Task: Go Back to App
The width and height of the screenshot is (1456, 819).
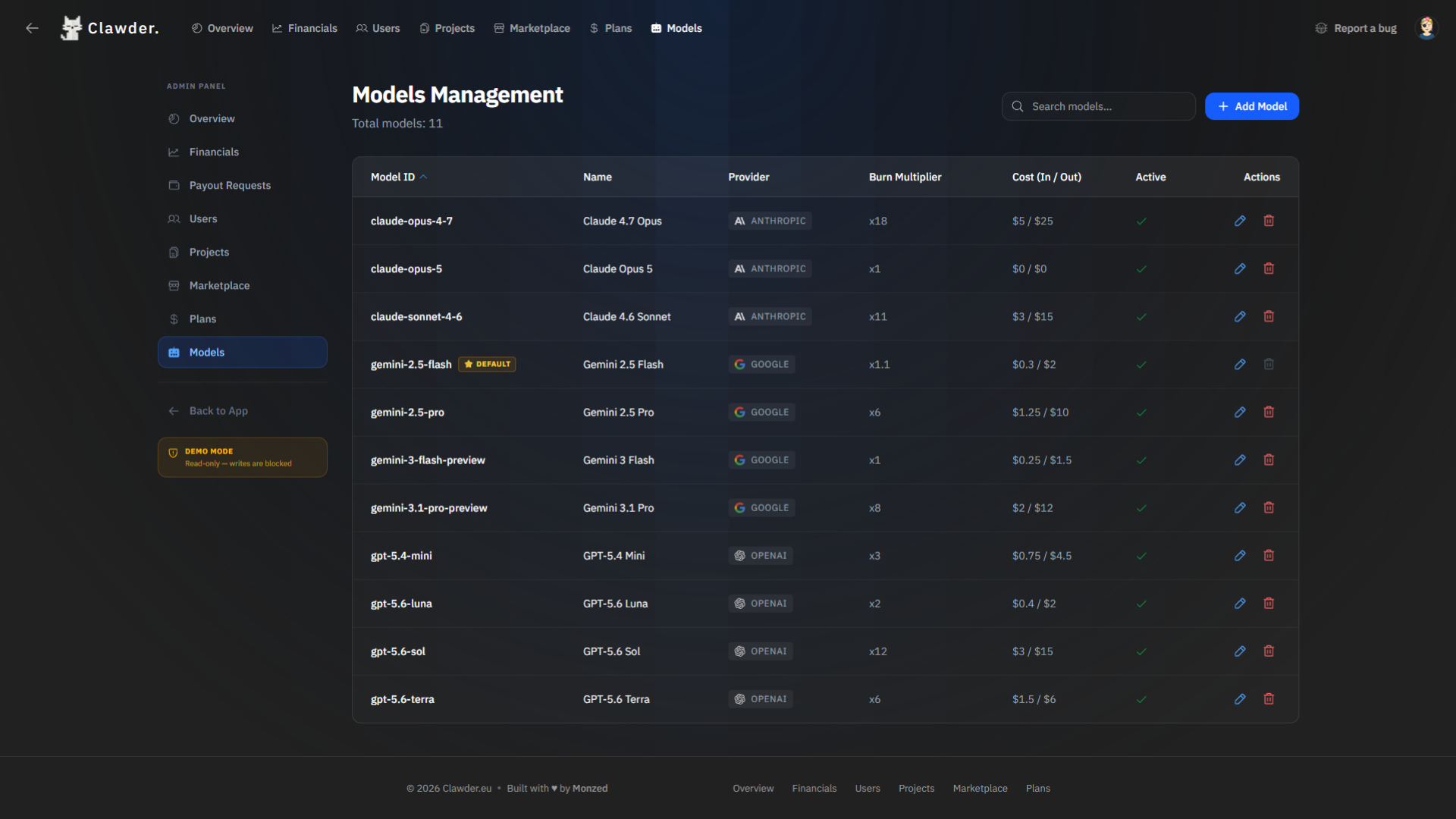Action: [243, 410]
